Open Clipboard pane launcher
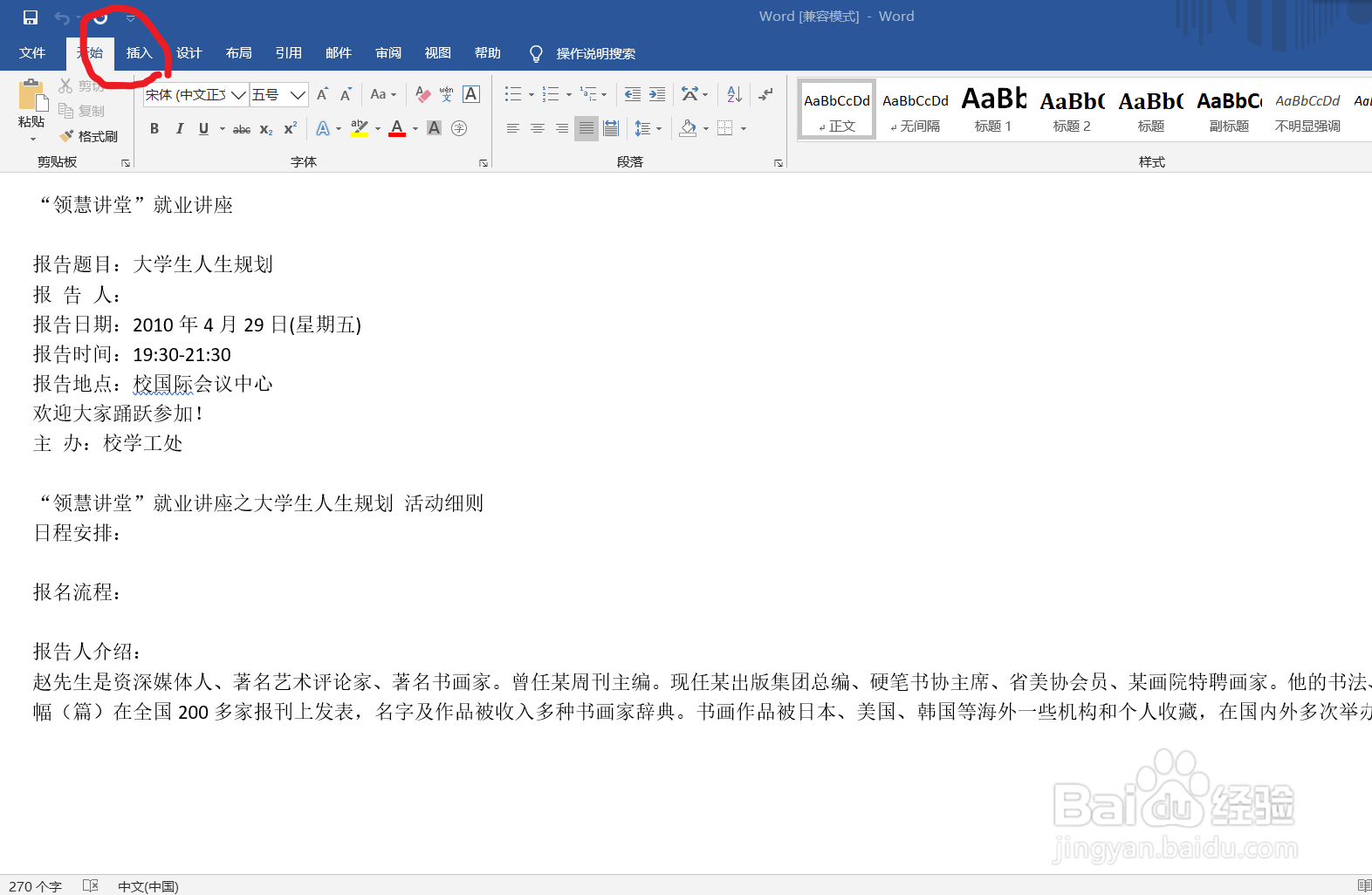This screenshot has width=1372, height=895. (126, 163)
